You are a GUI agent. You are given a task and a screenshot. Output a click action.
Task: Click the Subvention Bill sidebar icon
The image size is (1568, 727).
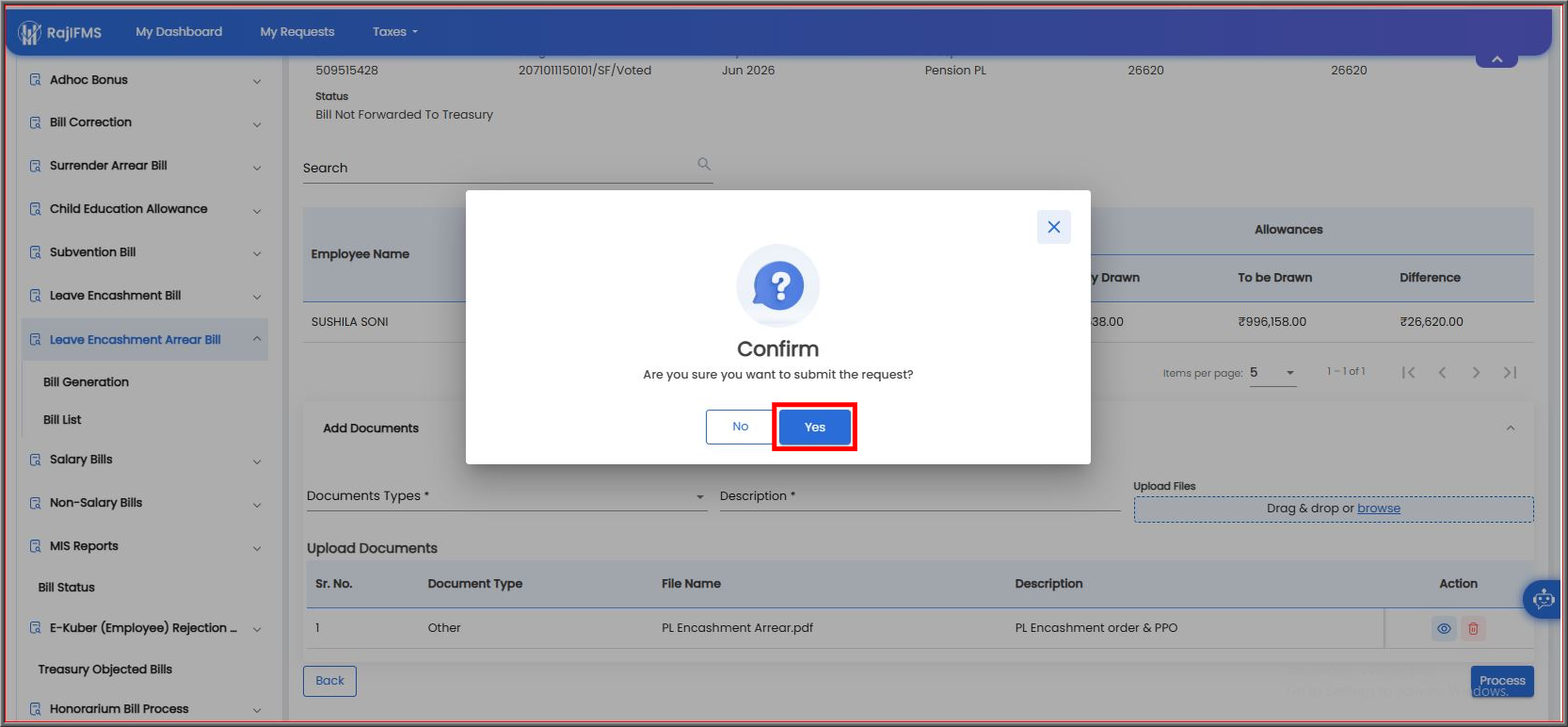click(x=35, y=252)
